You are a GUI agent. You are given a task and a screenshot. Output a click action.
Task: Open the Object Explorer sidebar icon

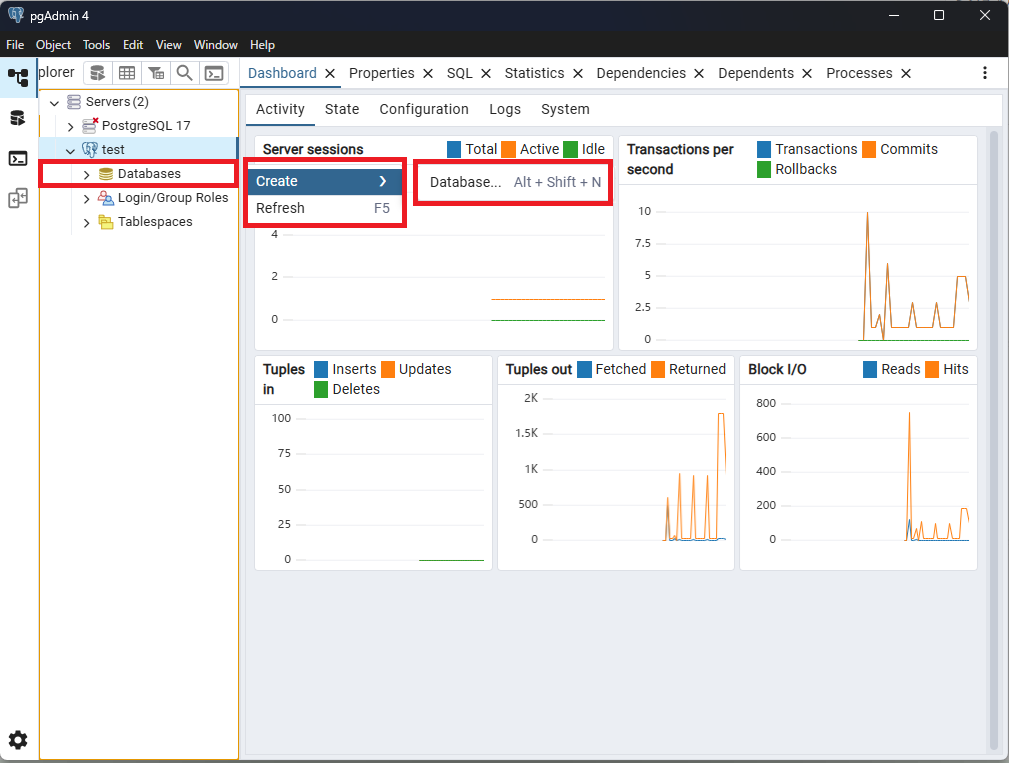[x=18, y=78]
